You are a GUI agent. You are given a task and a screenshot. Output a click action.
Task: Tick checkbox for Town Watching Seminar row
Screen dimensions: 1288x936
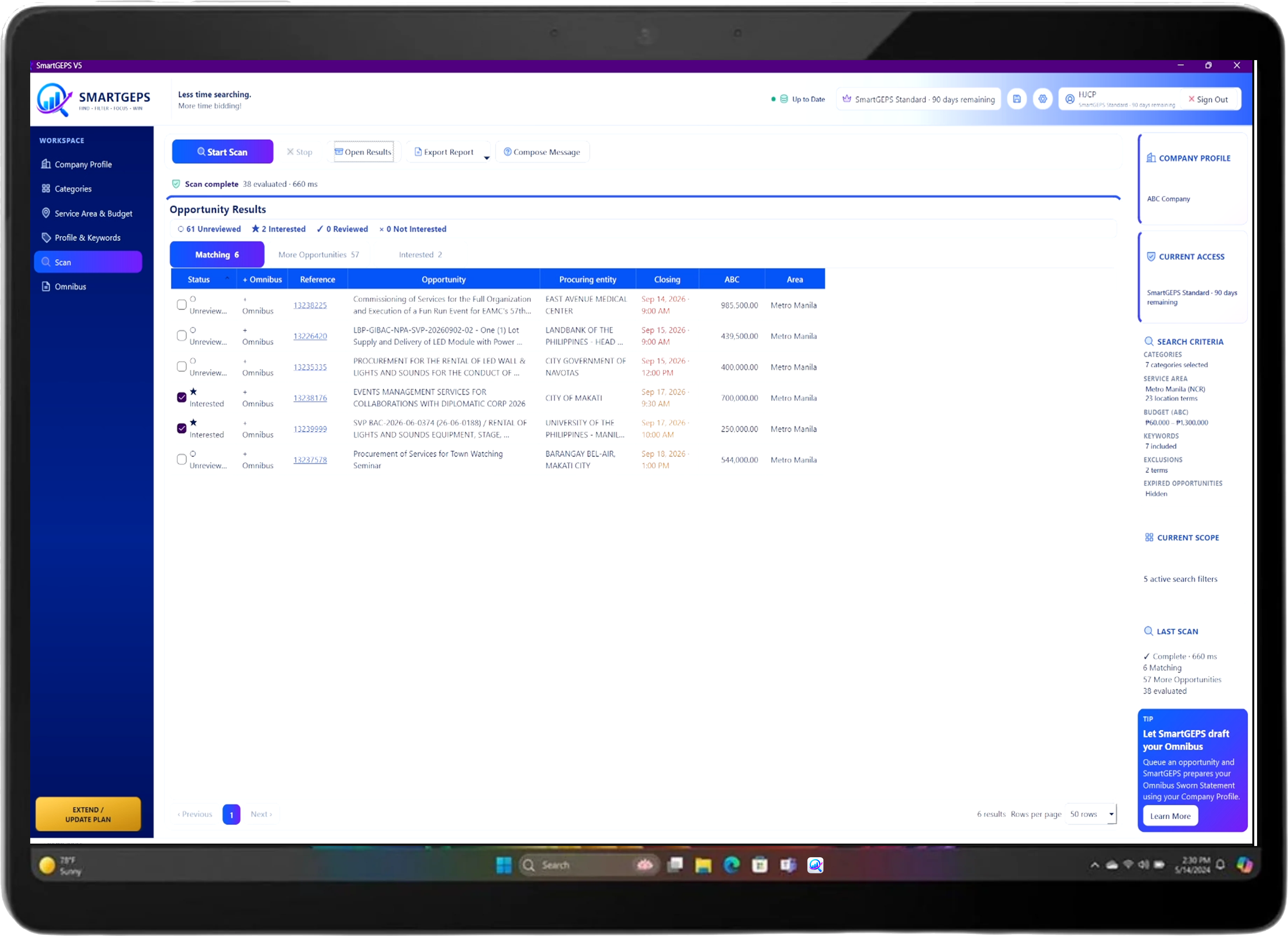pyautogui.click(x=182, y=459)
